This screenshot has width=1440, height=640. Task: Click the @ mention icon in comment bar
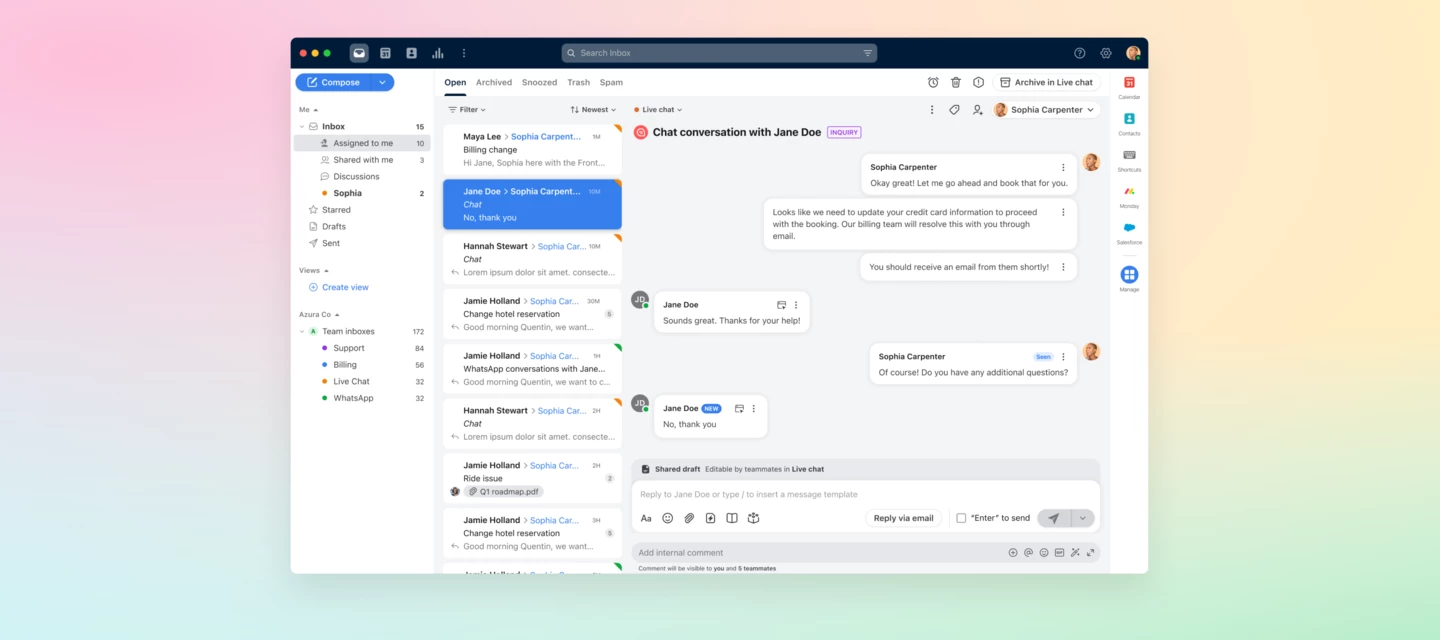pyautogui.click(x=1028, y=552)
